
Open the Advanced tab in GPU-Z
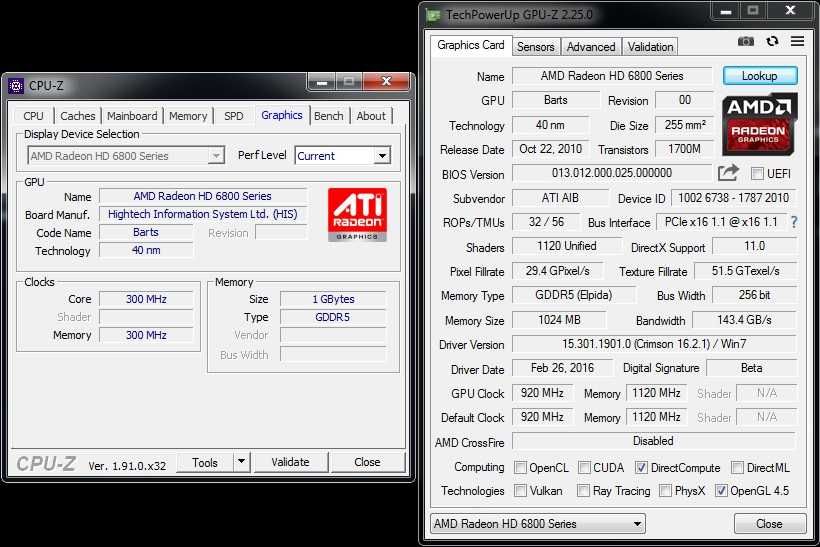(591, 47)
